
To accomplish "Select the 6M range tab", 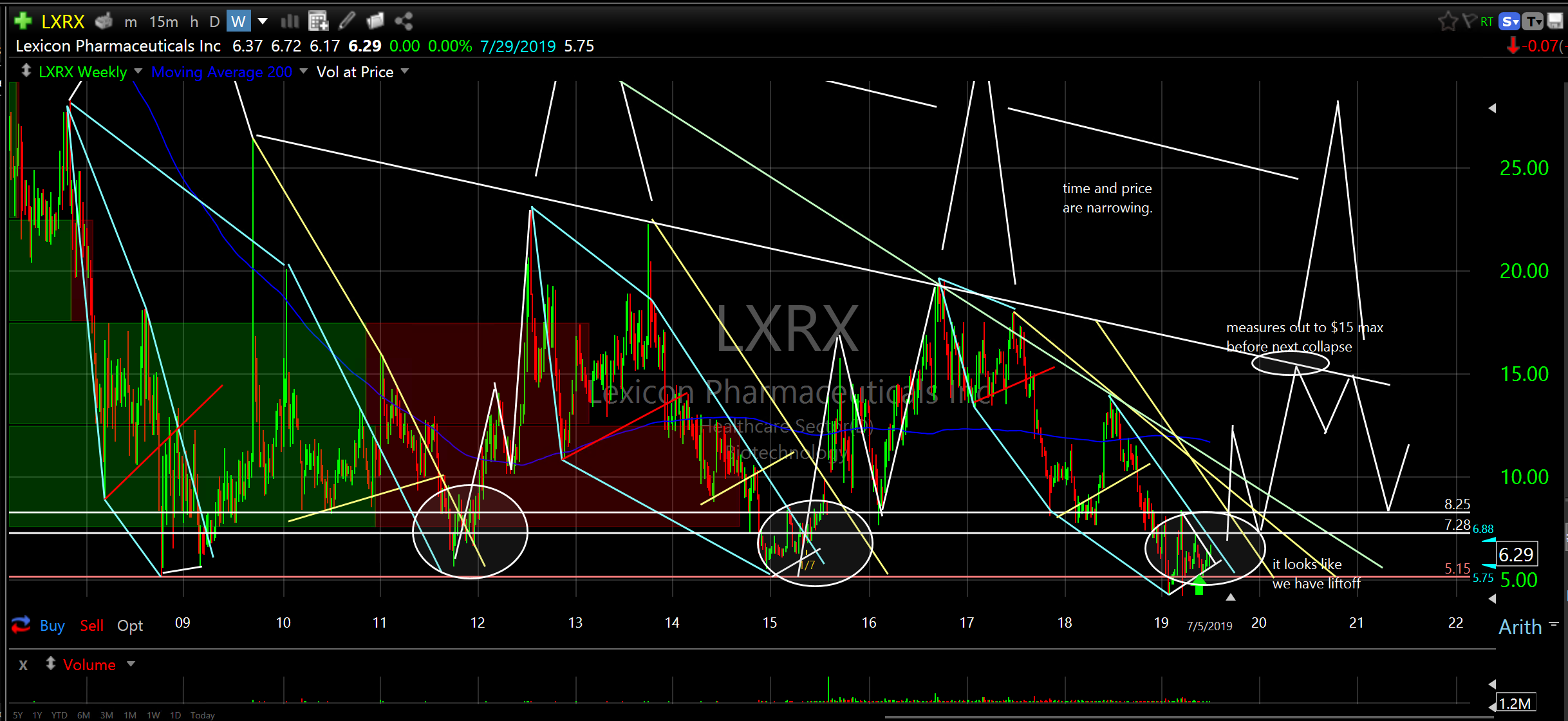I will [x=83, y=715].
